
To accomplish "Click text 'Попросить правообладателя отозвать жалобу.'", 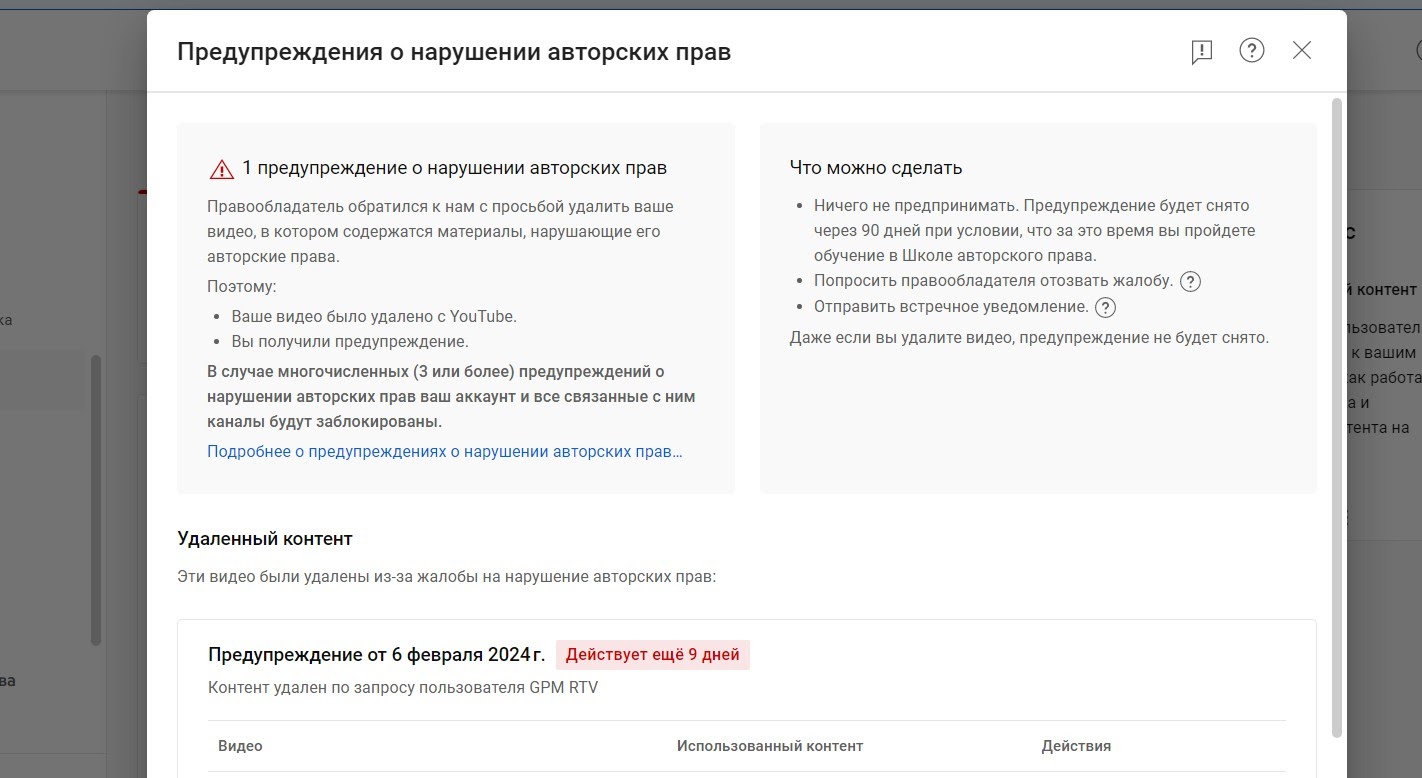I will pyautogui.click(x=993, y=281).
